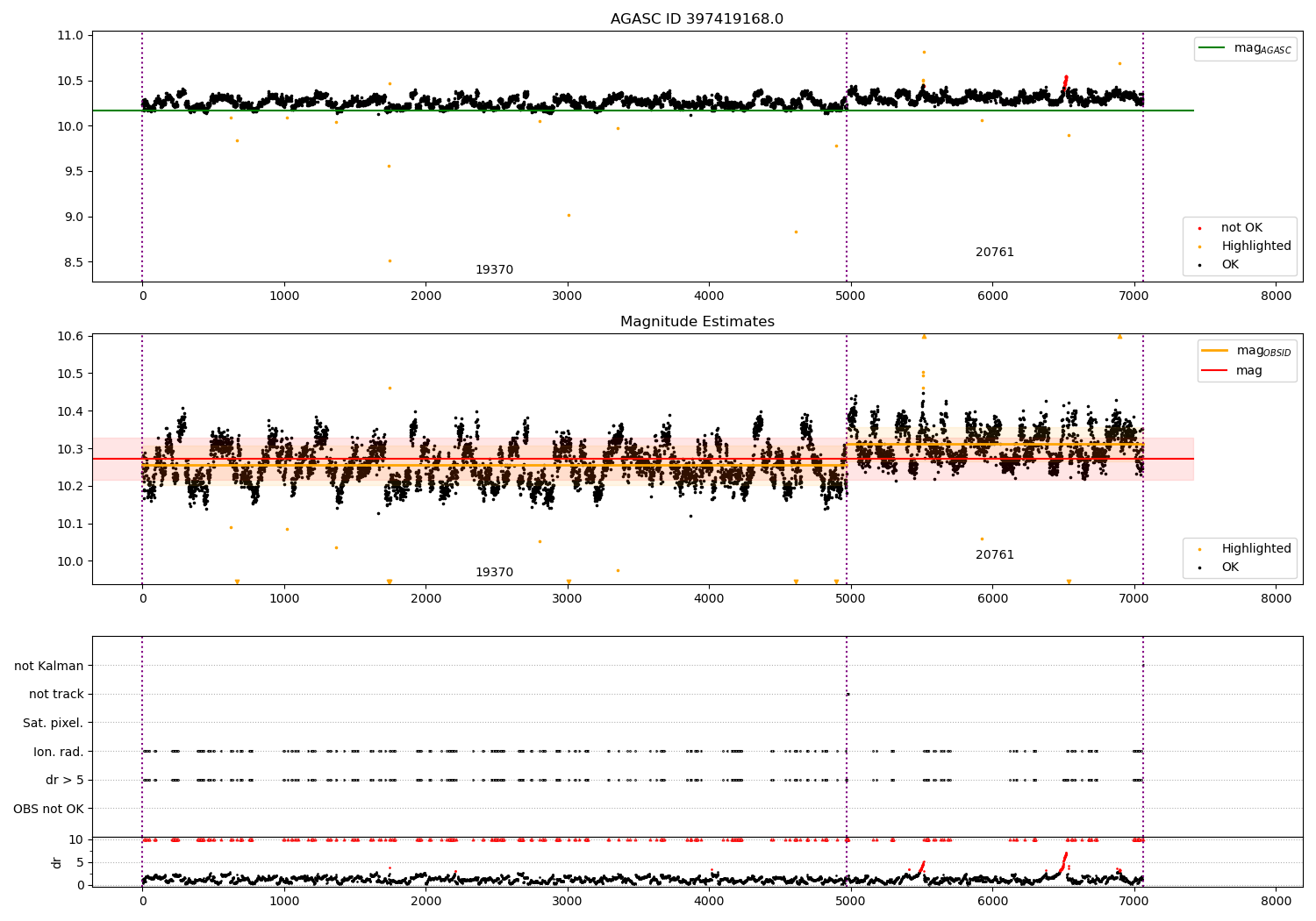Click x-tick 4000 on the bottom plot
The width and height of the screenshot is (1316, 921).
(709, 901)
